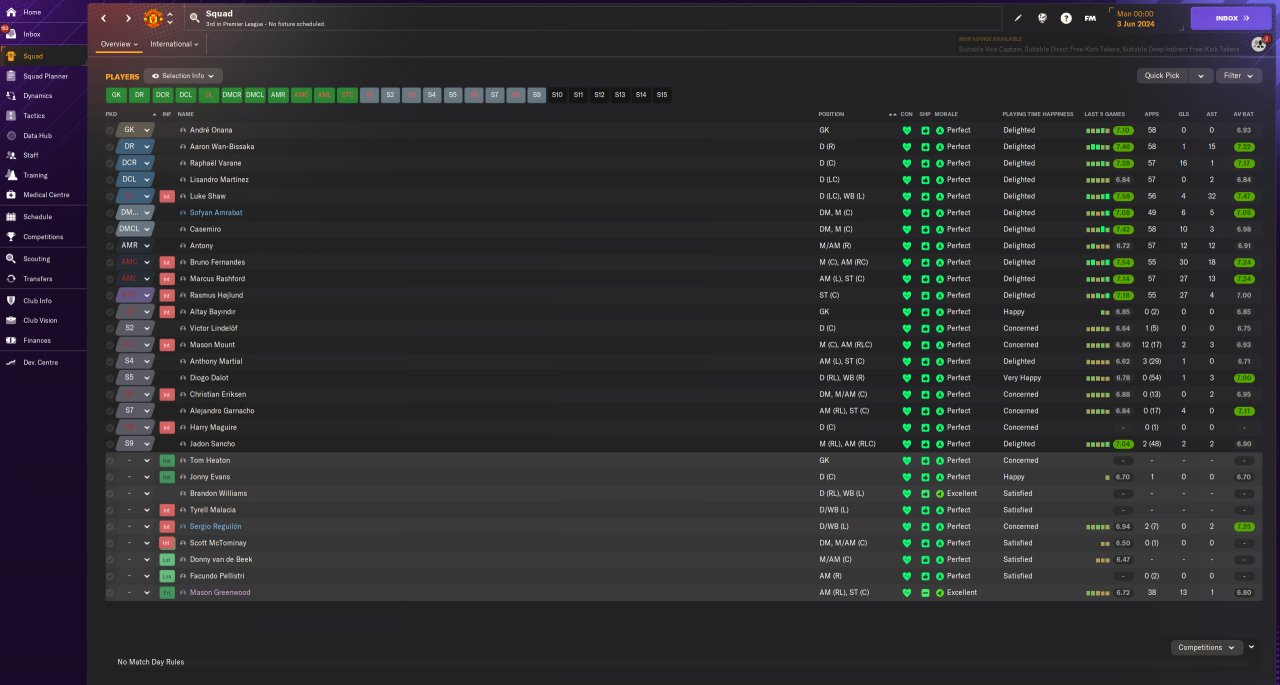This screenshot has width=1280, height=685.
Task: Click the morale icon for Brandon Williams
Action: pyautogui.click(x=940, y=493)
